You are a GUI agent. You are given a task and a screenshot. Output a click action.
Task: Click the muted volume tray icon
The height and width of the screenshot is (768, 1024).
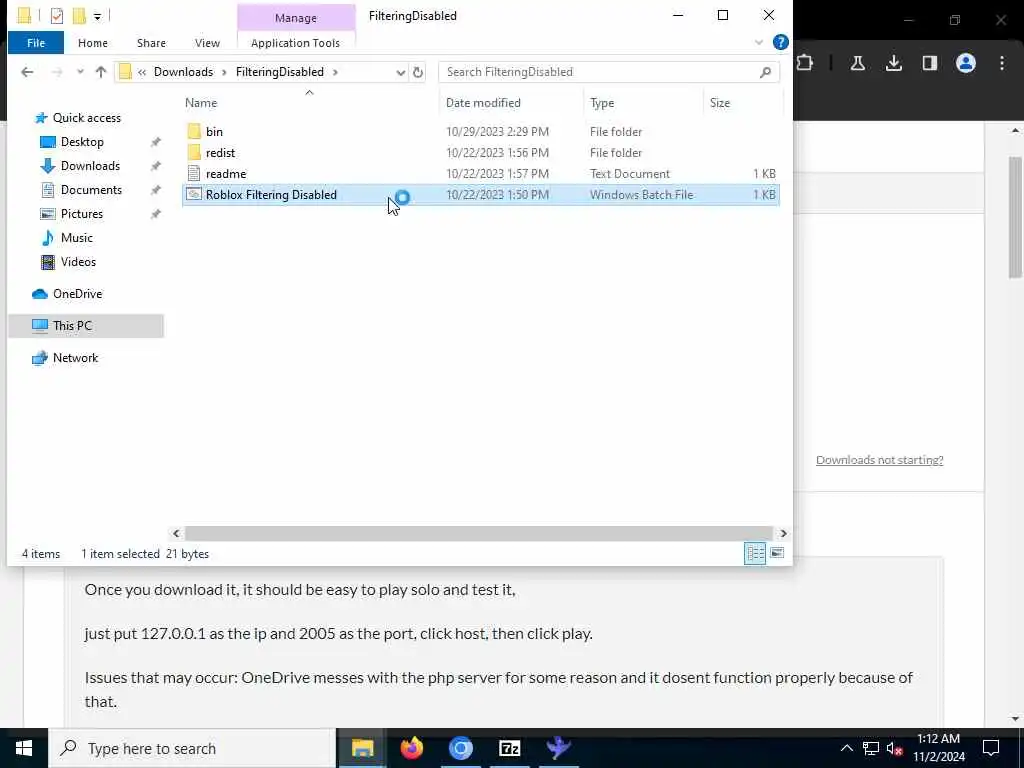click(894, 748)
